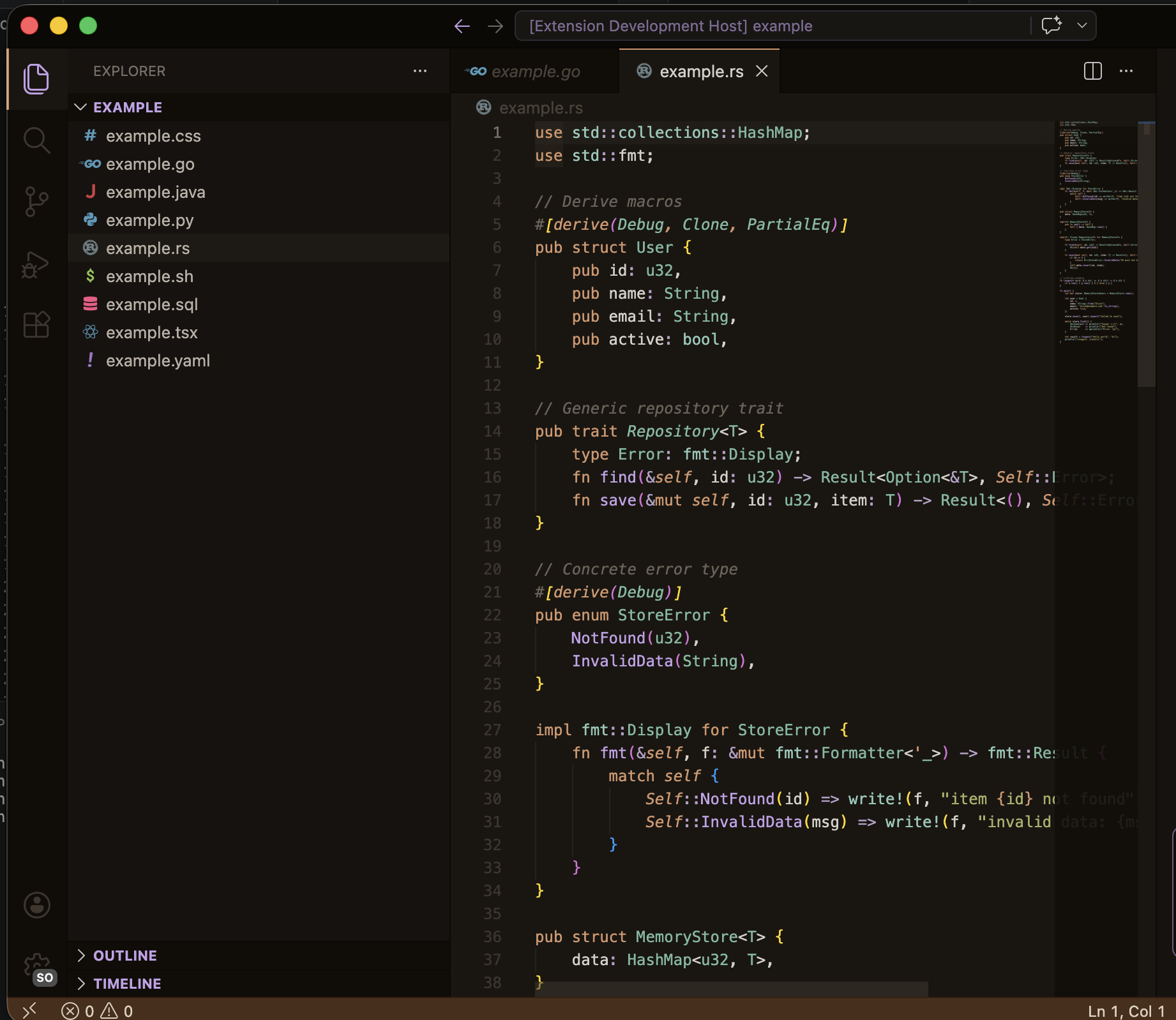1176x1020 pixels.
Task: Click 'impl fmt::Display for StoreError' line
Action: point(691,730)
